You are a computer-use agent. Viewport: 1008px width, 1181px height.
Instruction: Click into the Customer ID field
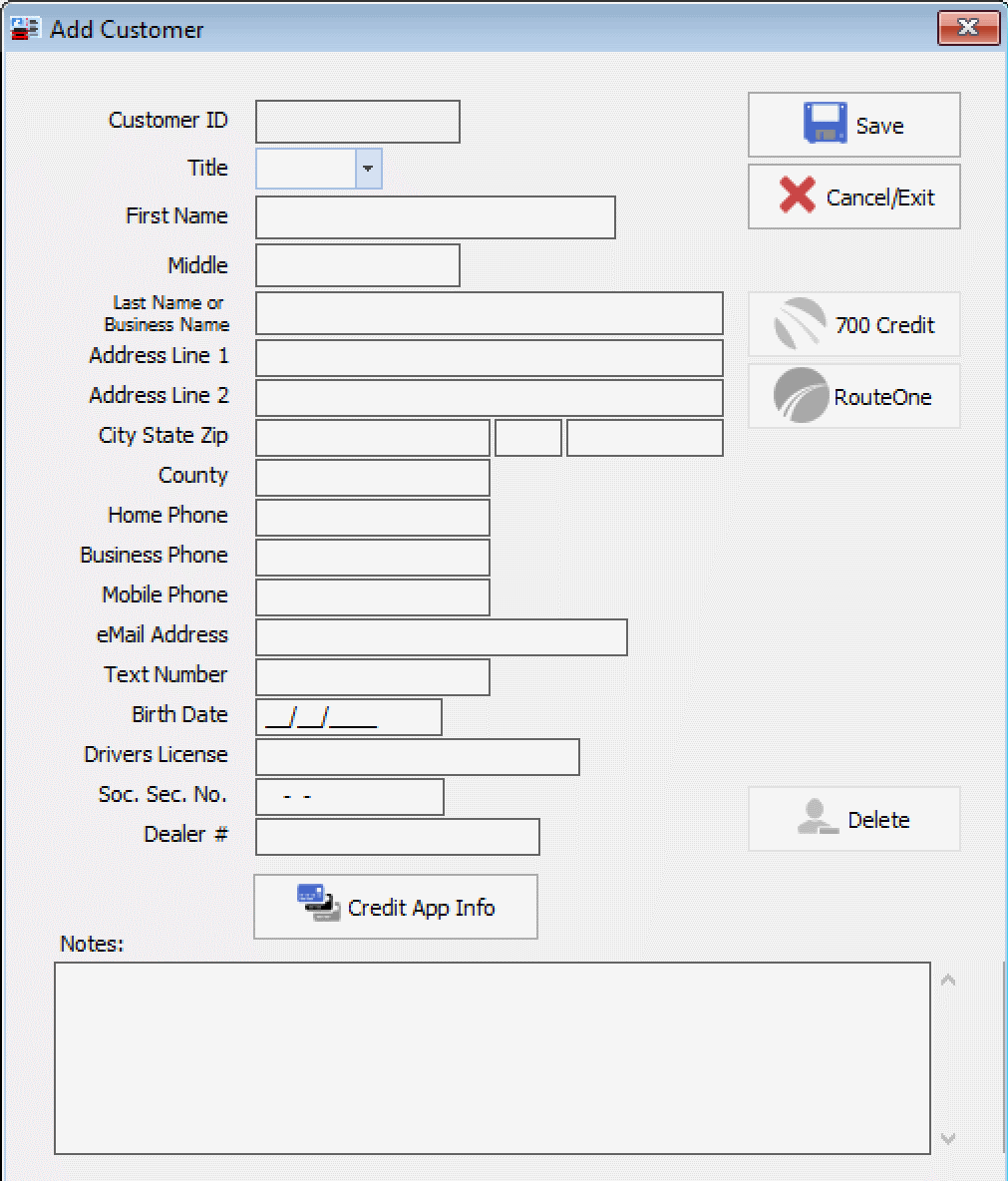[x=357, y=122]
